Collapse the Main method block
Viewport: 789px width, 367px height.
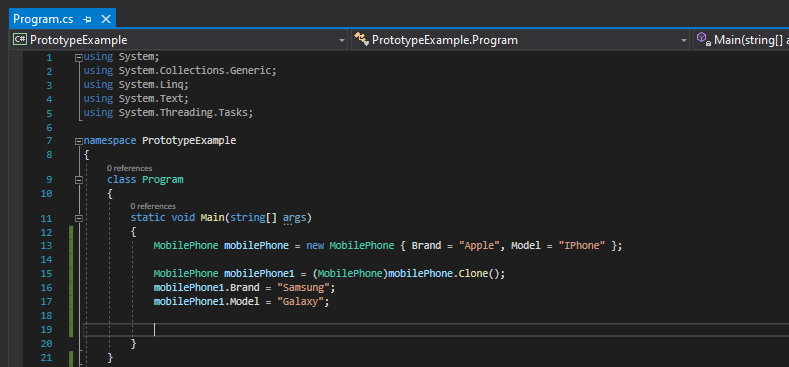point(78,218)
